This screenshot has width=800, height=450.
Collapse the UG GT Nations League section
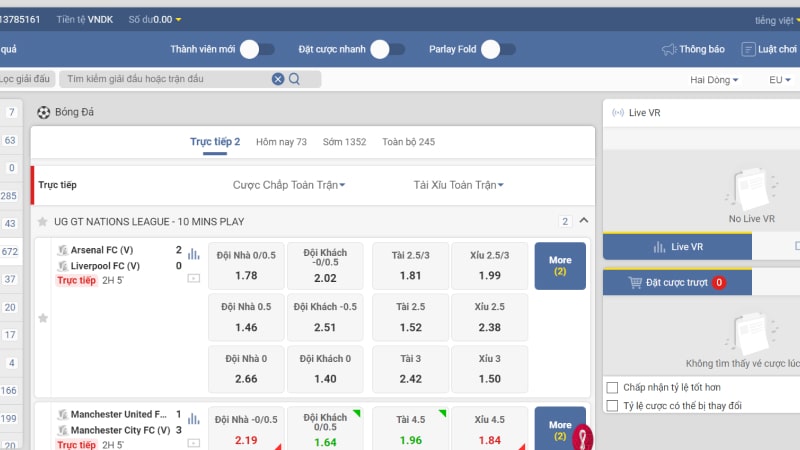(584, 220)
